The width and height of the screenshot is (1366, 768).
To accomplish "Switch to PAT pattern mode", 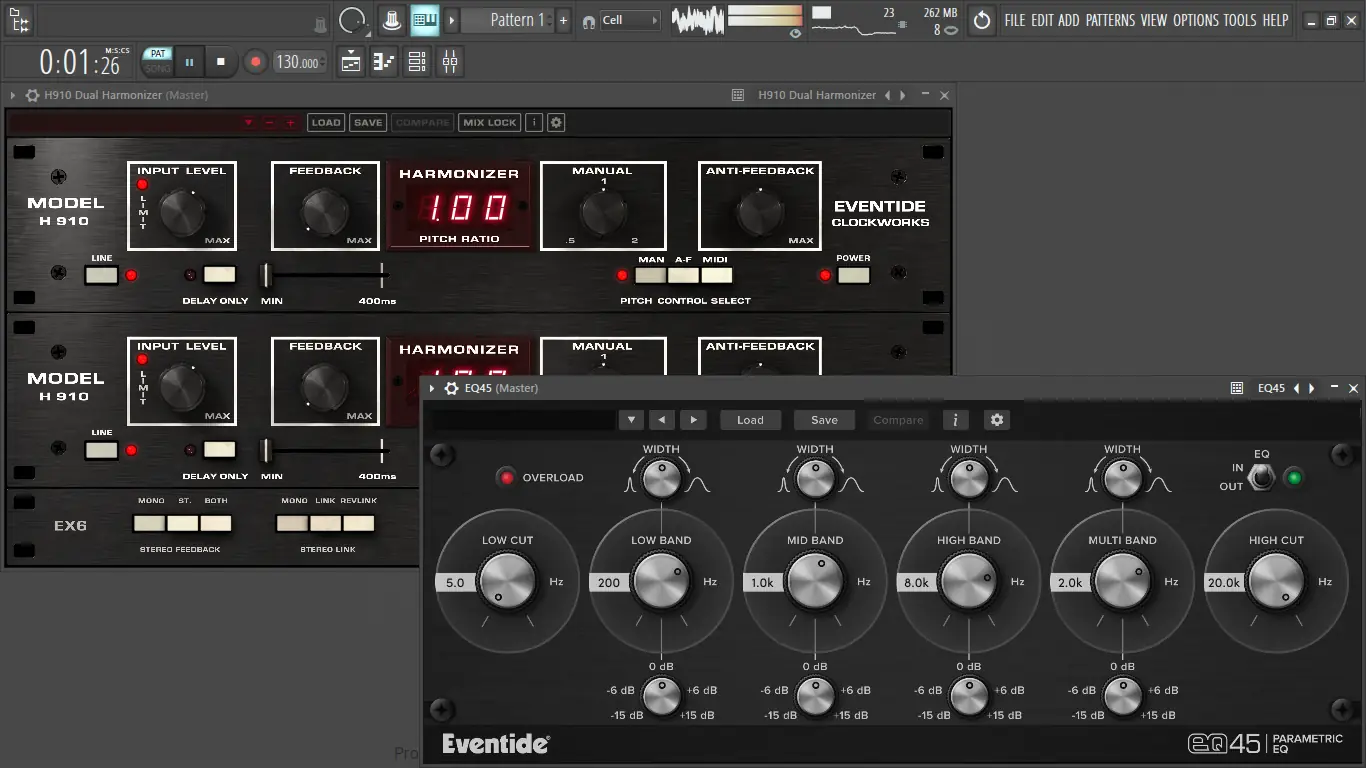I will (x=157, y=55).
